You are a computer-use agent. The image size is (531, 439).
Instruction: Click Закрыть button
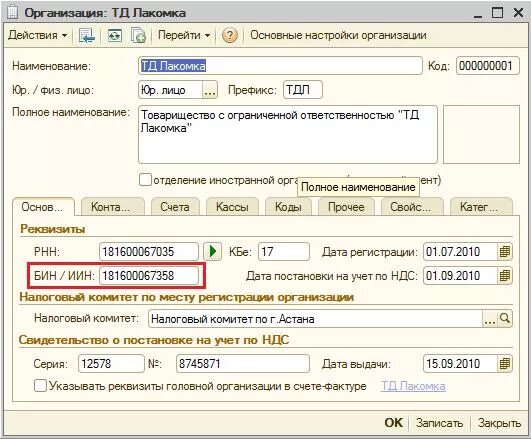pyautogui.click(x=499, y=423)
